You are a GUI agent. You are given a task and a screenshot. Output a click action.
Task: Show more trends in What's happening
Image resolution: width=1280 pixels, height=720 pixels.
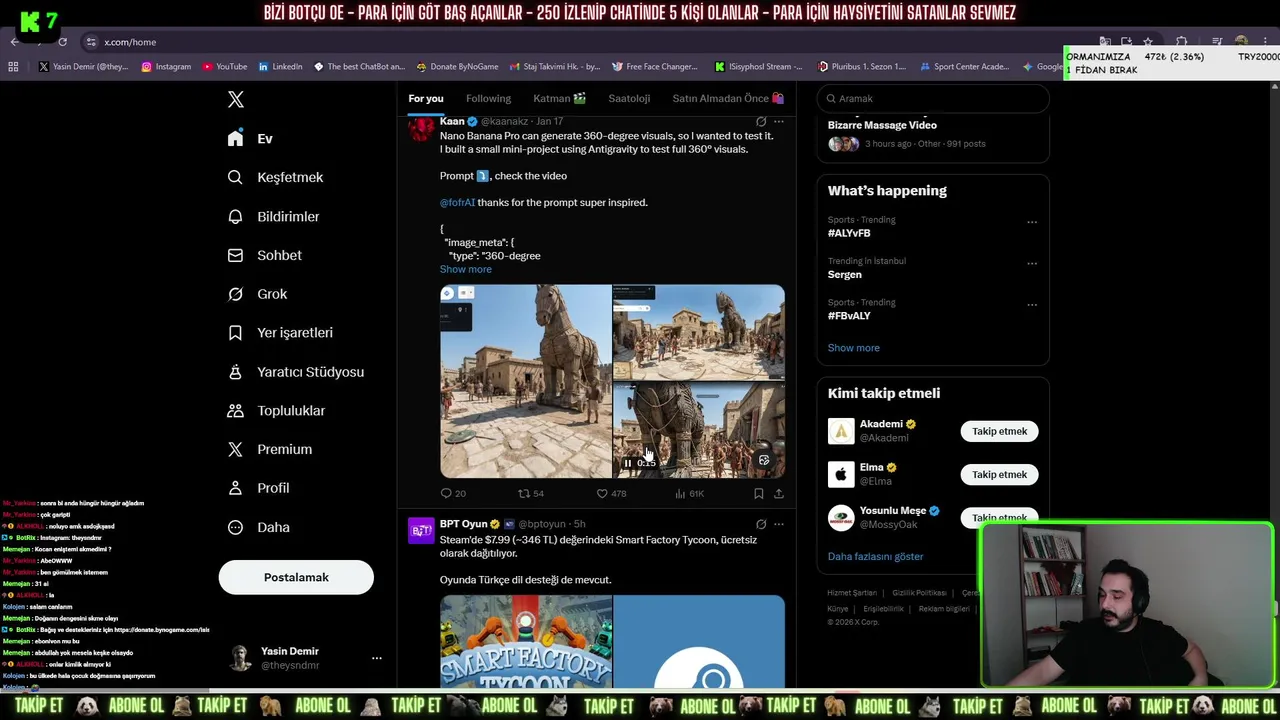pos(853,348)
